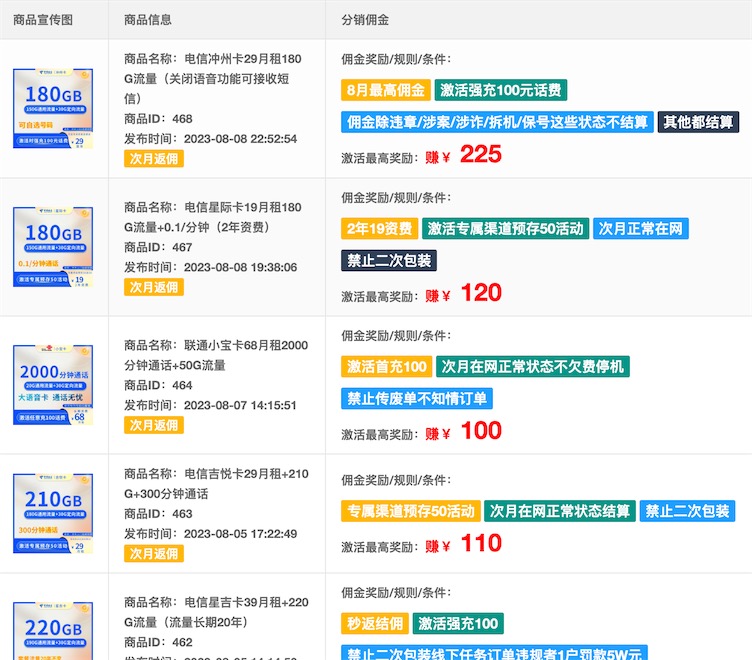
Task: Click the 秒返结佣 orange tag
Action: pyautogui.click(x=374, y=624)
